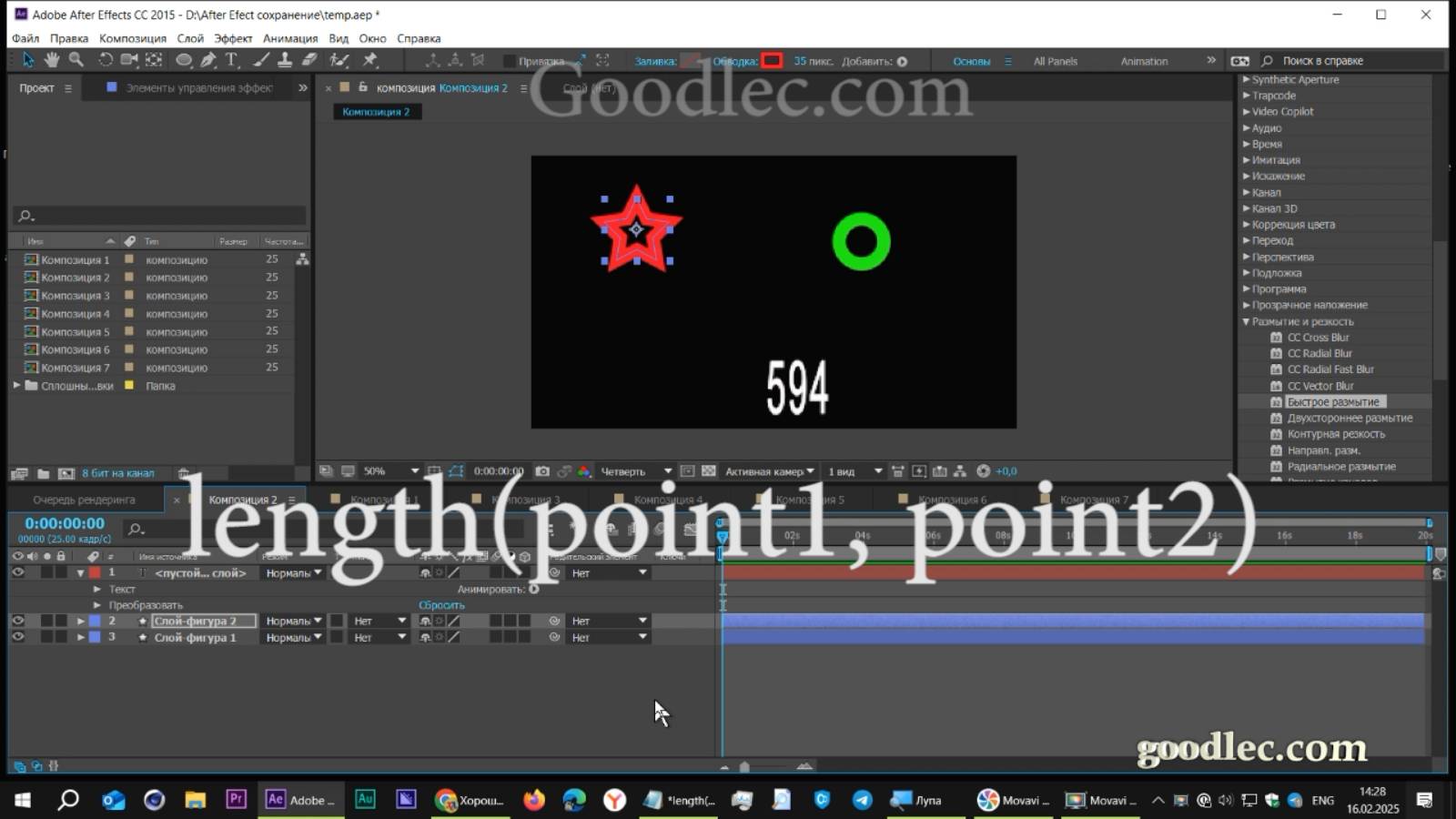Screen dimensions: 1456x819
Task: Select the Zoom magnifier tool
Action: [76, 60]
